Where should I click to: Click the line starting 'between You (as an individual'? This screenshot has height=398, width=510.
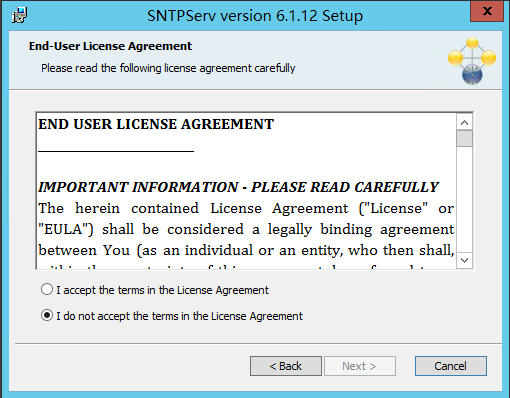(x=246, y=250)
